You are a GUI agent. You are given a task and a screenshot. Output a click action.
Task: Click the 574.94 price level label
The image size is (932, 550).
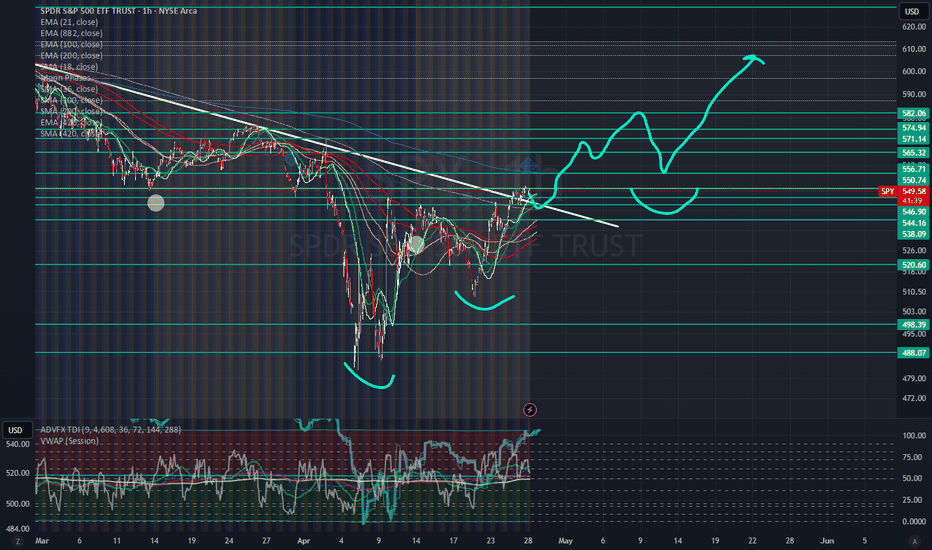(914, 128)
